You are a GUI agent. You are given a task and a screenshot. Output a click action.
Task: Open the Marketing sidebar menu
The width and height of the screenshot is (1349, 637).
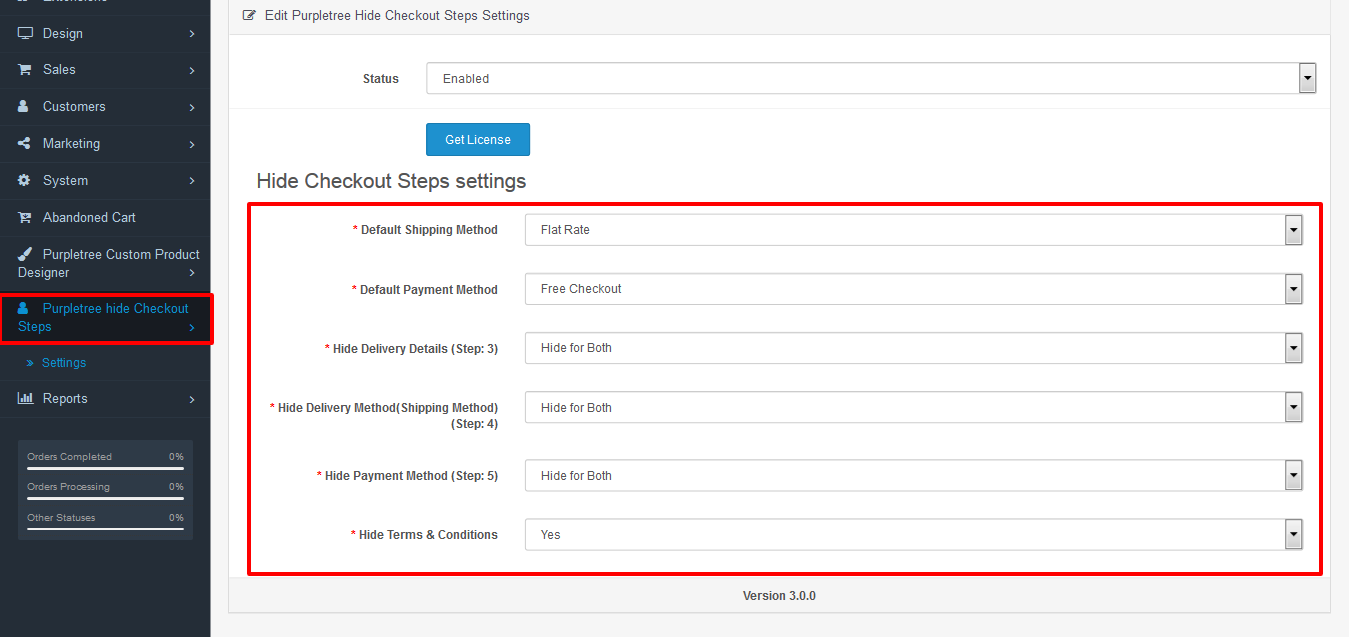click(x=105, y=144)
